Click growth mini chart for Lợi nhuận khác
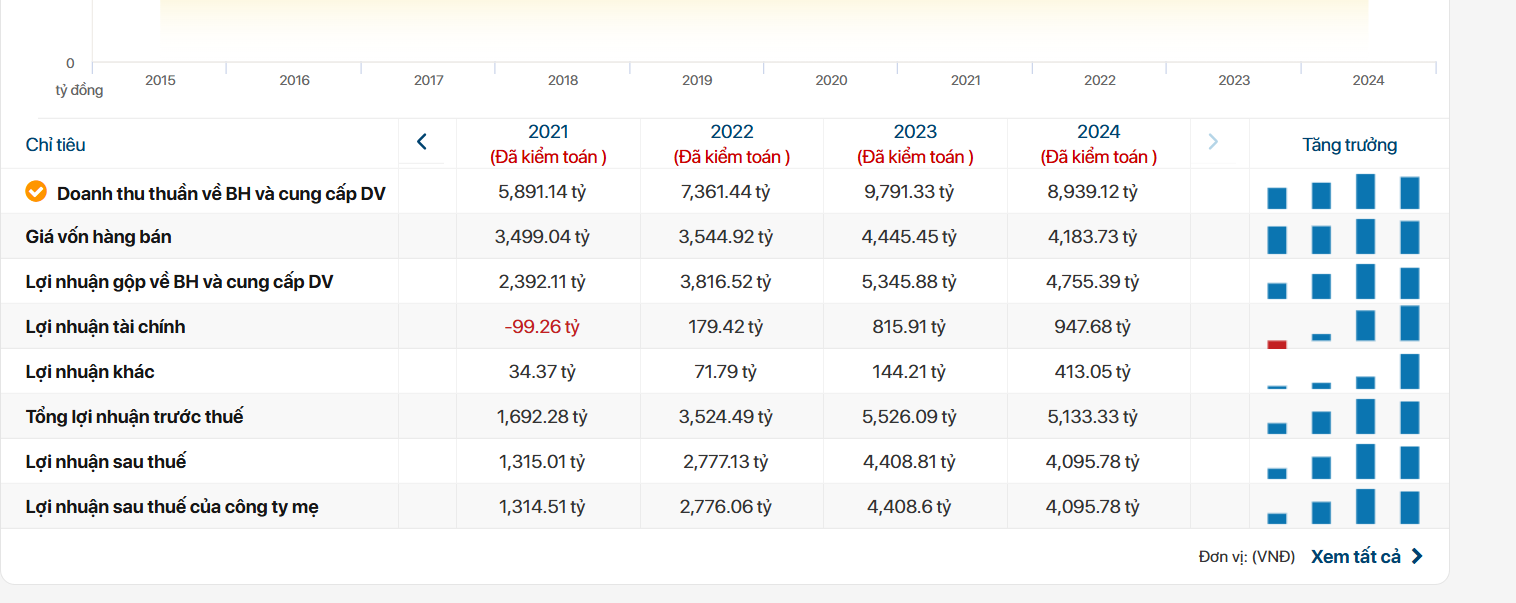The image size is (1516, 603). pyautogui.click(x=1343, y=371)
